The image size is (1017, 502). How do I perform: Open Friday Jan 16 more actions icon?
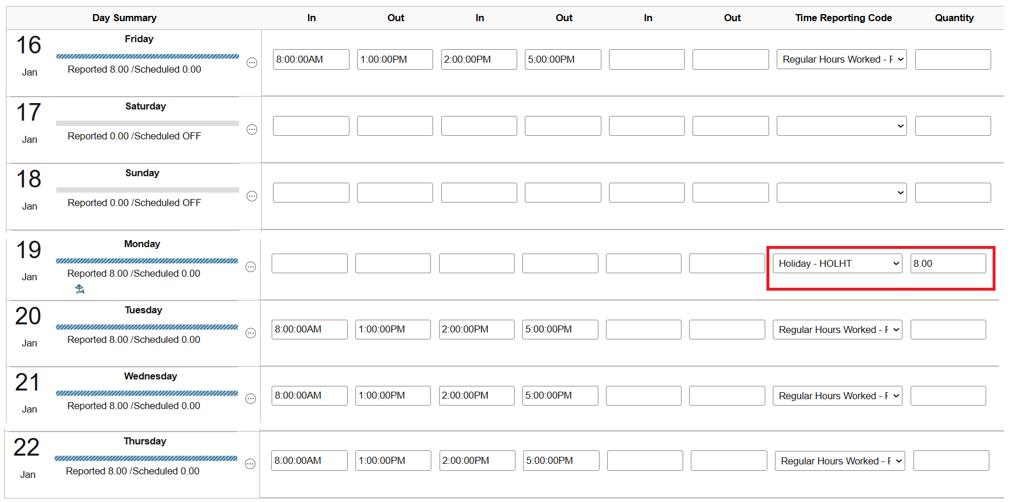[x=252, y=63]
